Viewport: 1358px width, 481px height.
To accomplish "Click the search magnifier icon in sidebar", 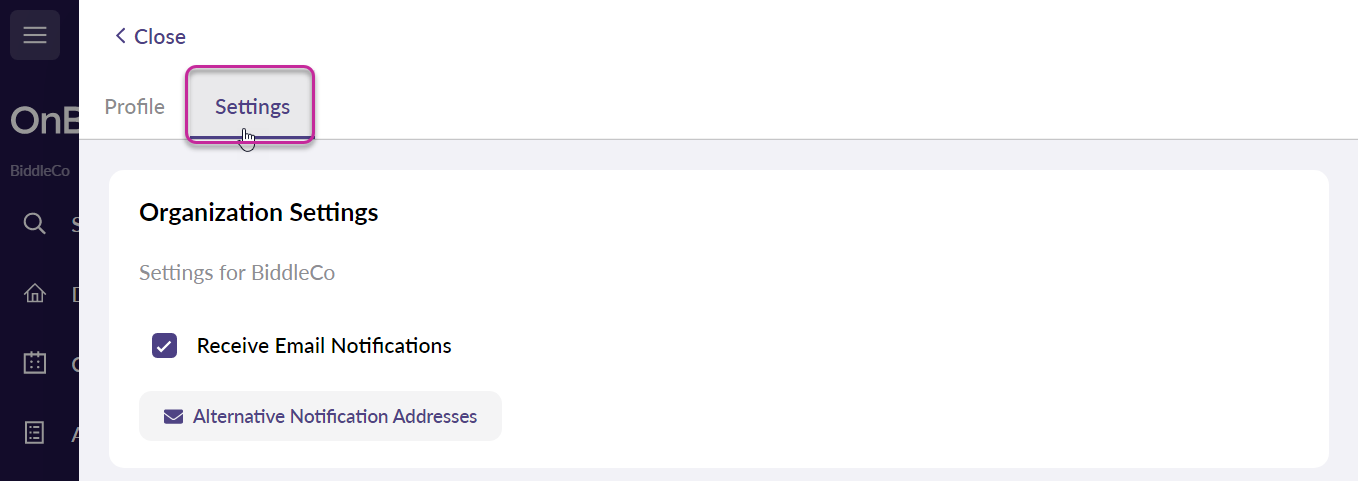I will pos(35,224).
